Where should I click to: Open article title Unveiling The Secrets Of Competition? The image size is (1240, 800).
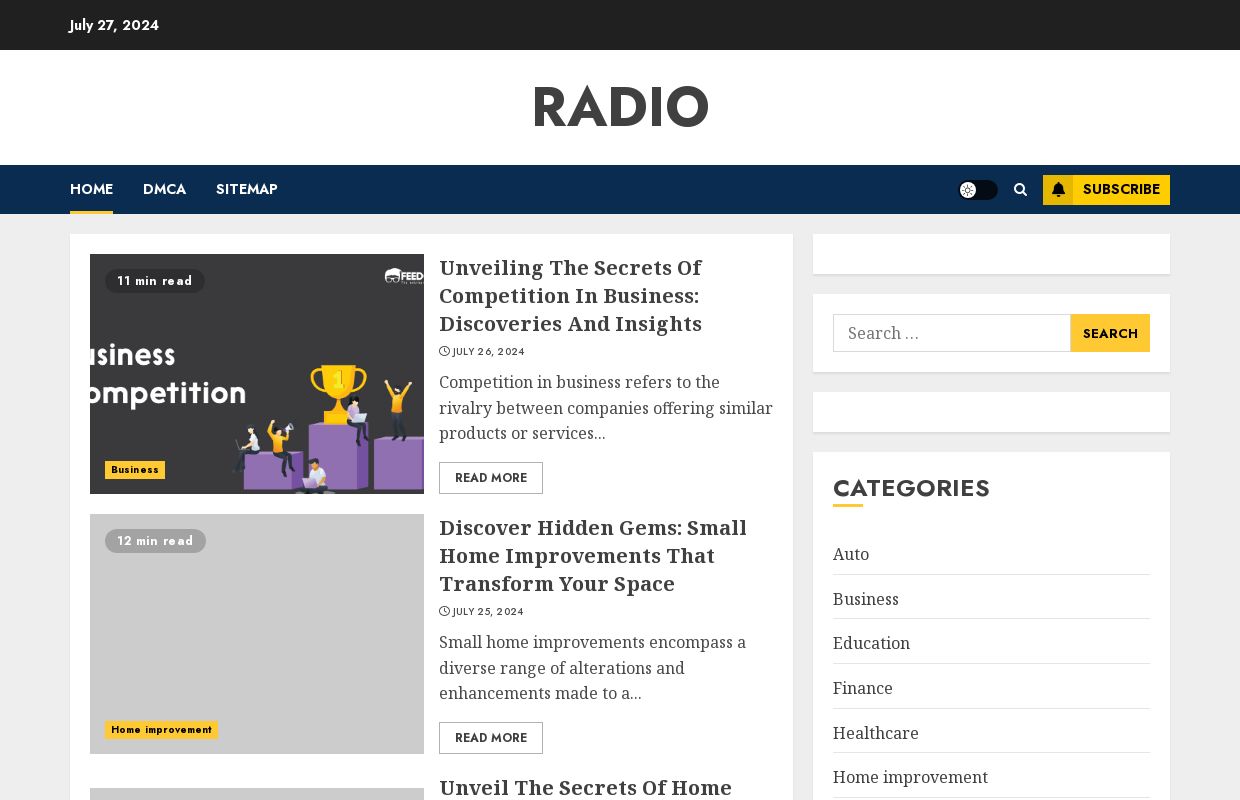(x=571, y=296)
